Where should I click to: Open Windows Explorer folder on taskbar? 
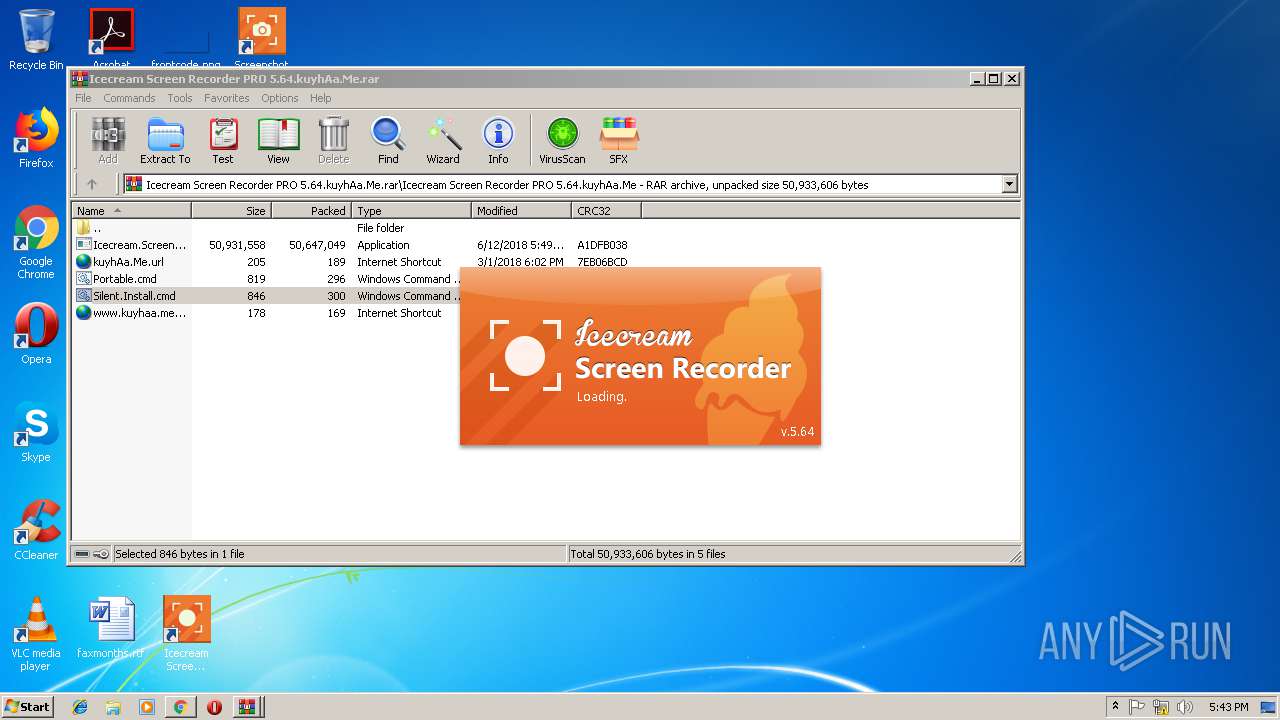coord(113,707)
